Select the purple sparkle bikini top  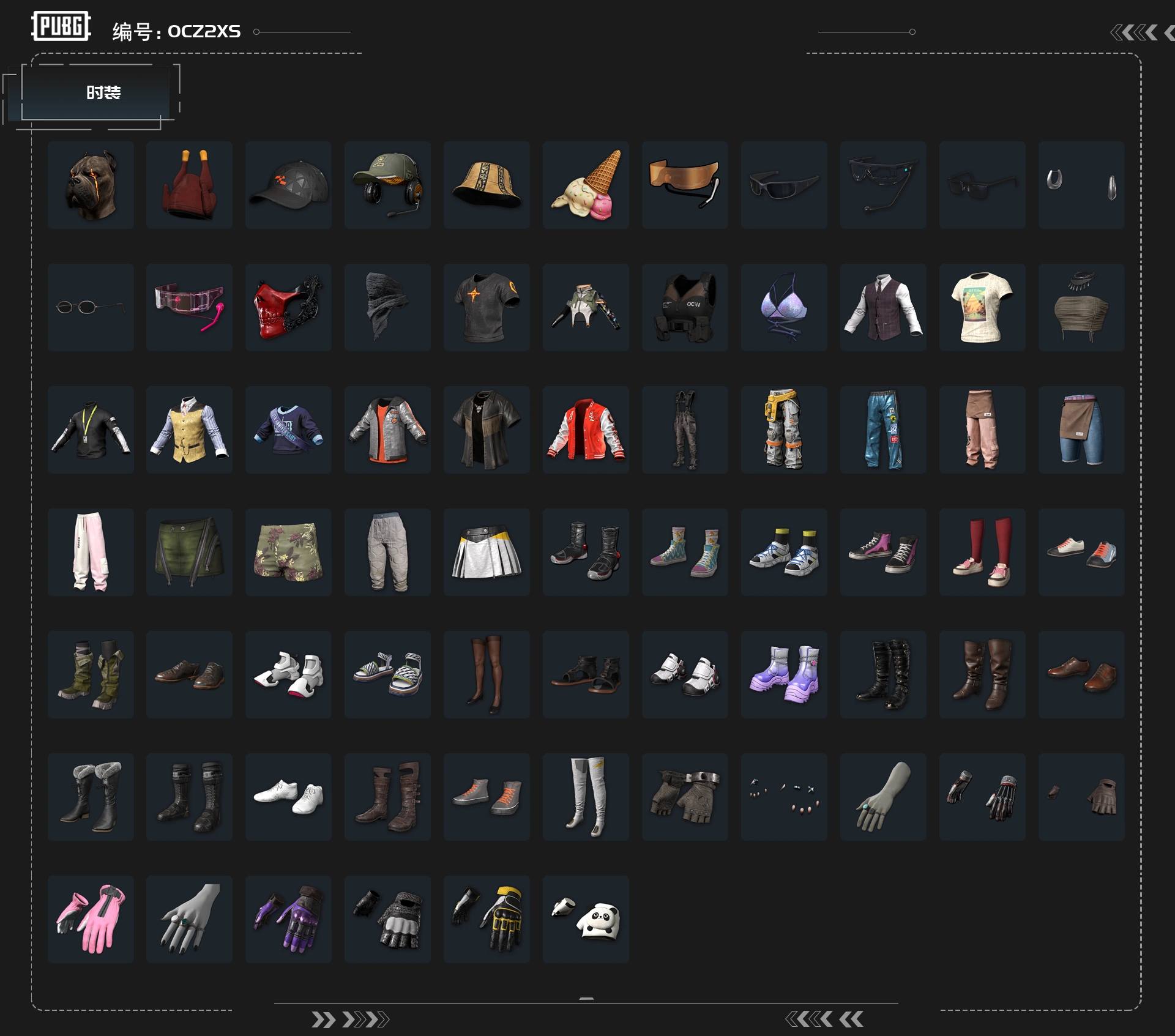(784, 307)
